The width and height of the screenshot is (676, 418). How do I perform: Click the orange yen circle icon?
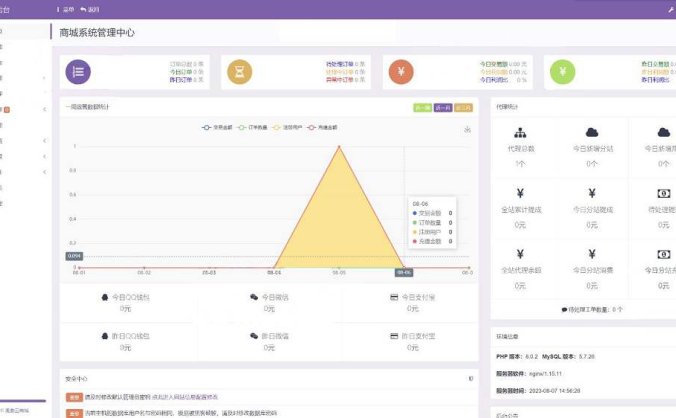(x=401, y=72)
